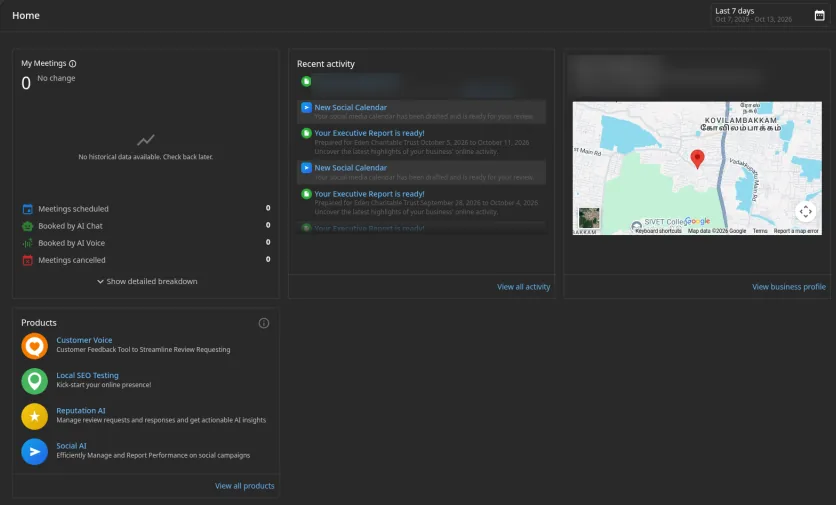Click the Recent activity heading
Screen dimensions: 836x505
326,64
